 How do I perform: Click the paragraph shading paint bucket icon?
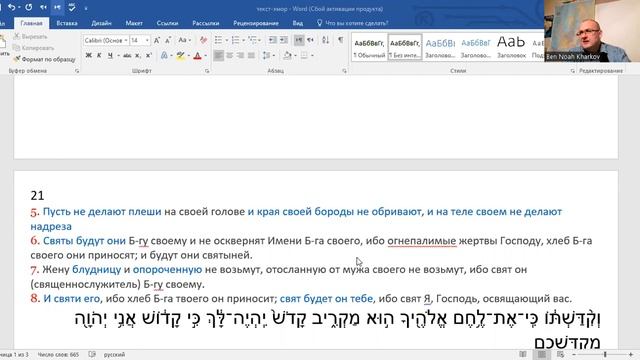click(x=287, y=55)
